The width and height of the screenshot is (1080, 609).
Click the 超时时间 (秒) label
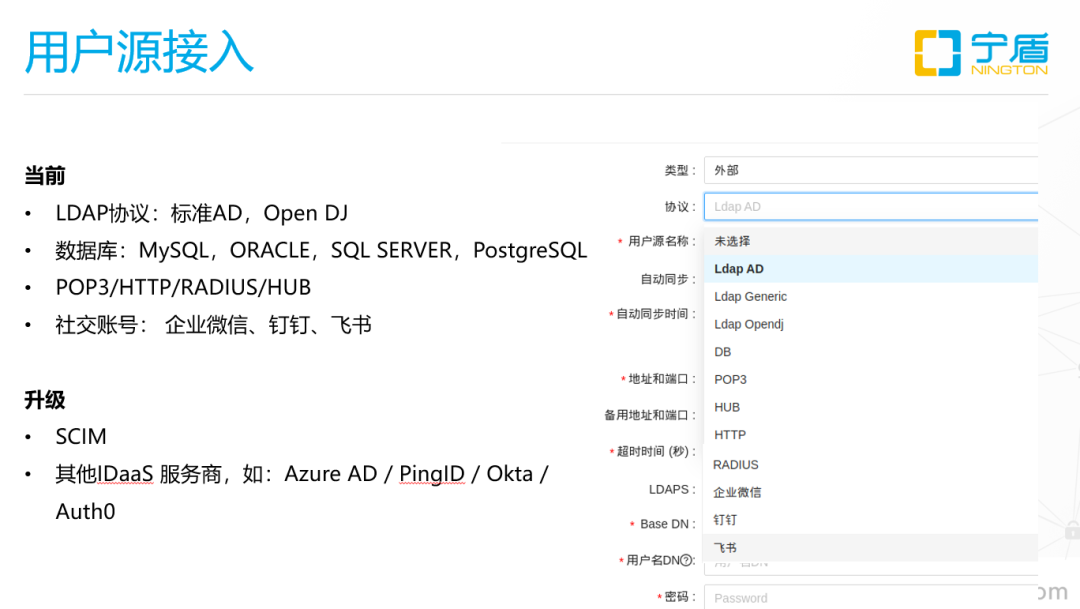click(653, 452)
